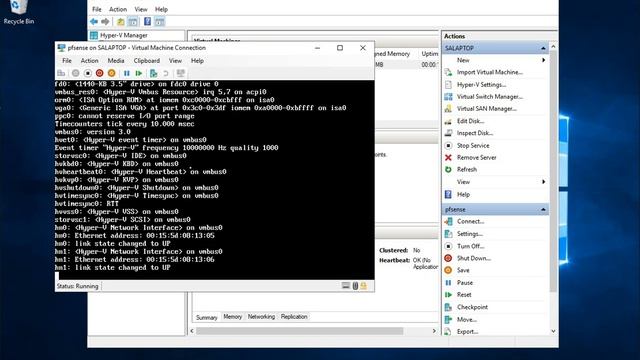Click the Turn Off toolbar icon in VM Connection
Image resolution: width=640 pixels, height=360 pixels.
click(x=88, y=73)
